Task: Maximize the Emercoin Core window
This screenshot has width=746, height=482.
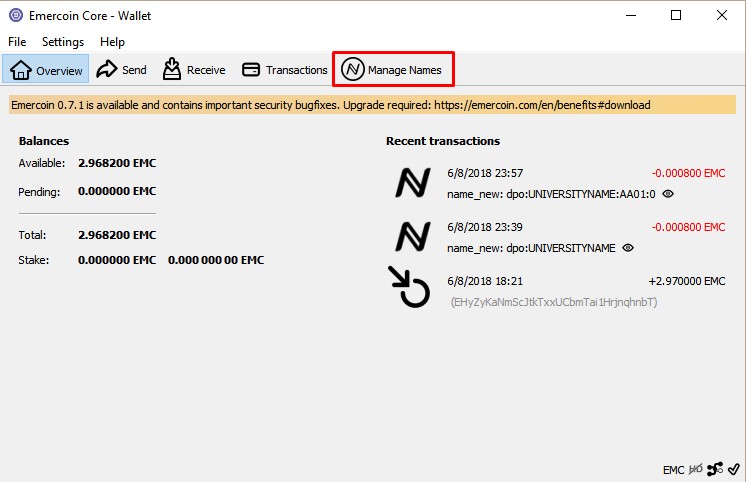Action: pos(676,15)
